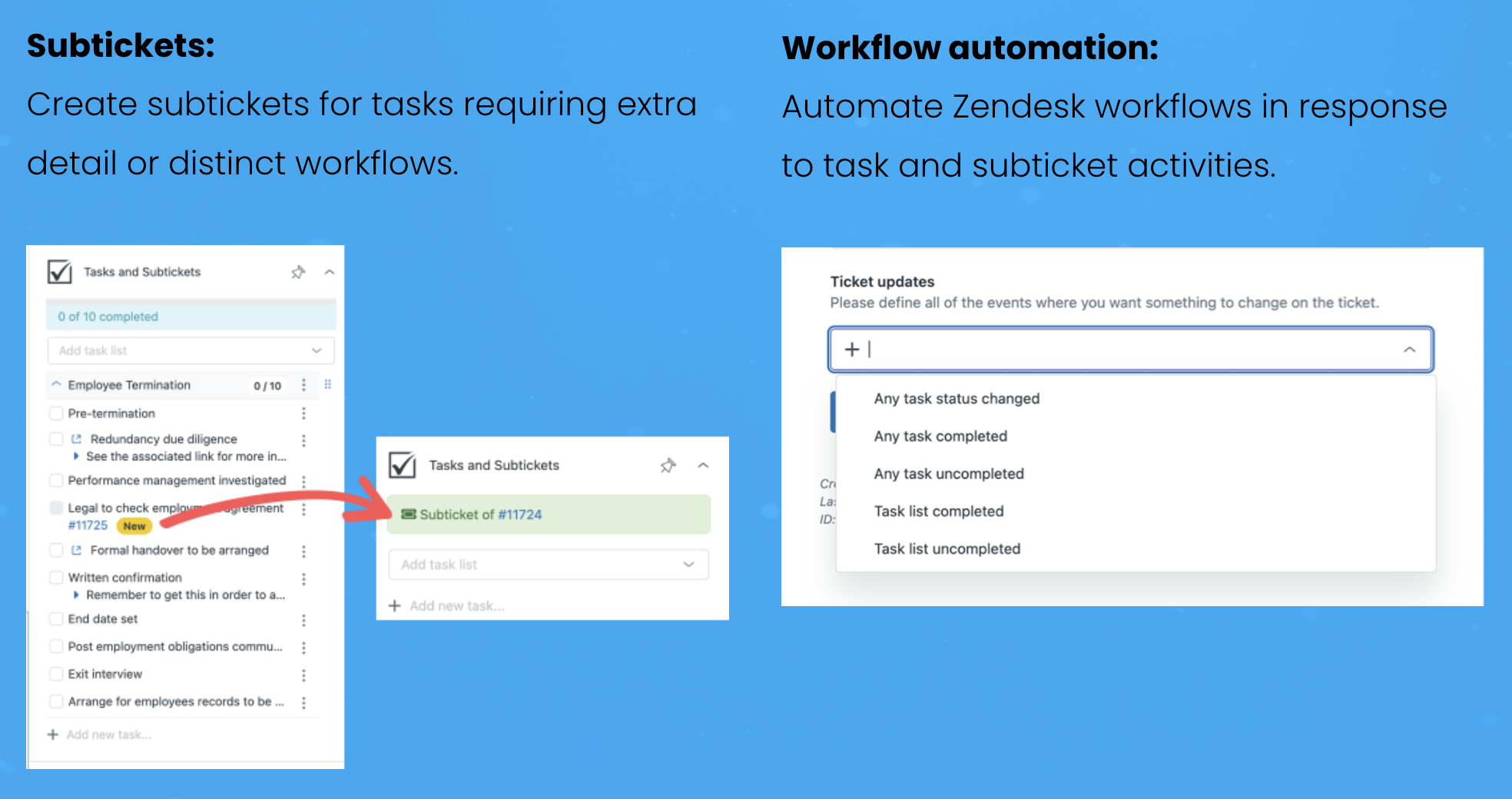Collapse the subticket Tasks and Subtickets panel

tap(703, 466)
